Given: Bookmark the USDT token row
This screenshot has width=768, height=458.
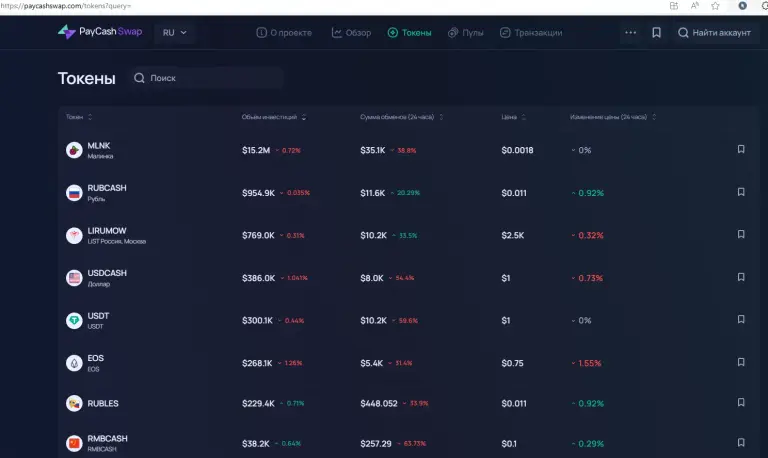Looking at the screenshot, I should 741,319.
